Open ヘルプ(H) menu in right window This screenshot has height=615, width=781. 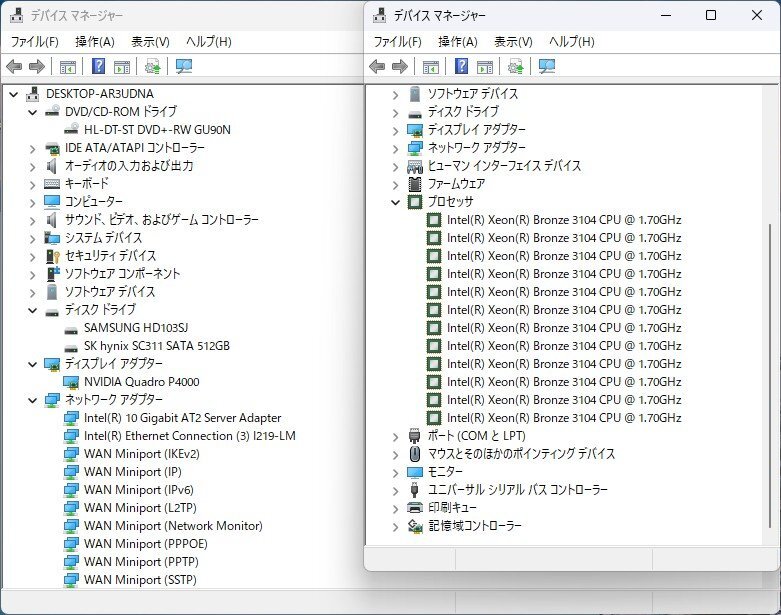pos(571,42)
